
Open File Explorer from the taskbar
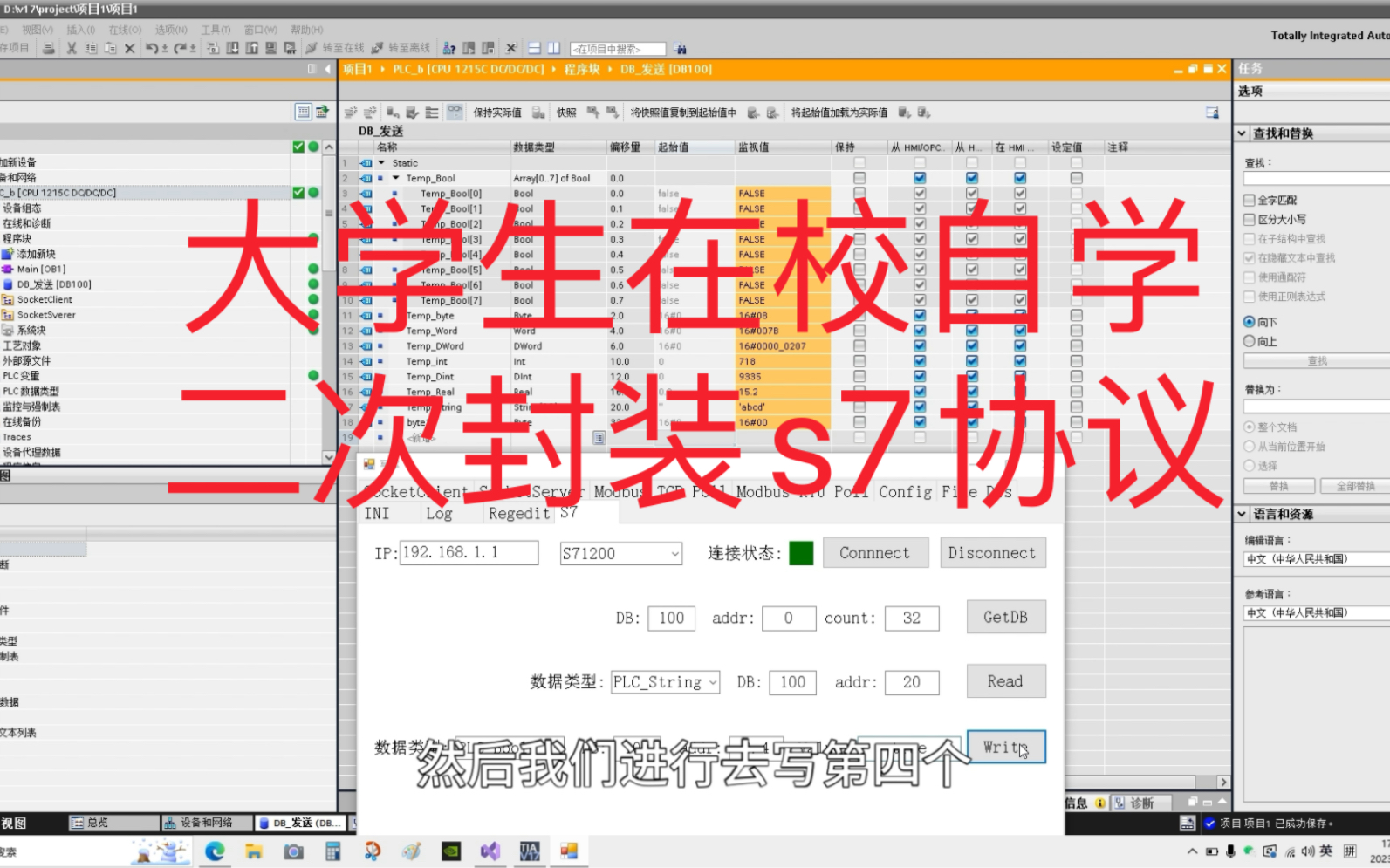click(x=254, y=851)
